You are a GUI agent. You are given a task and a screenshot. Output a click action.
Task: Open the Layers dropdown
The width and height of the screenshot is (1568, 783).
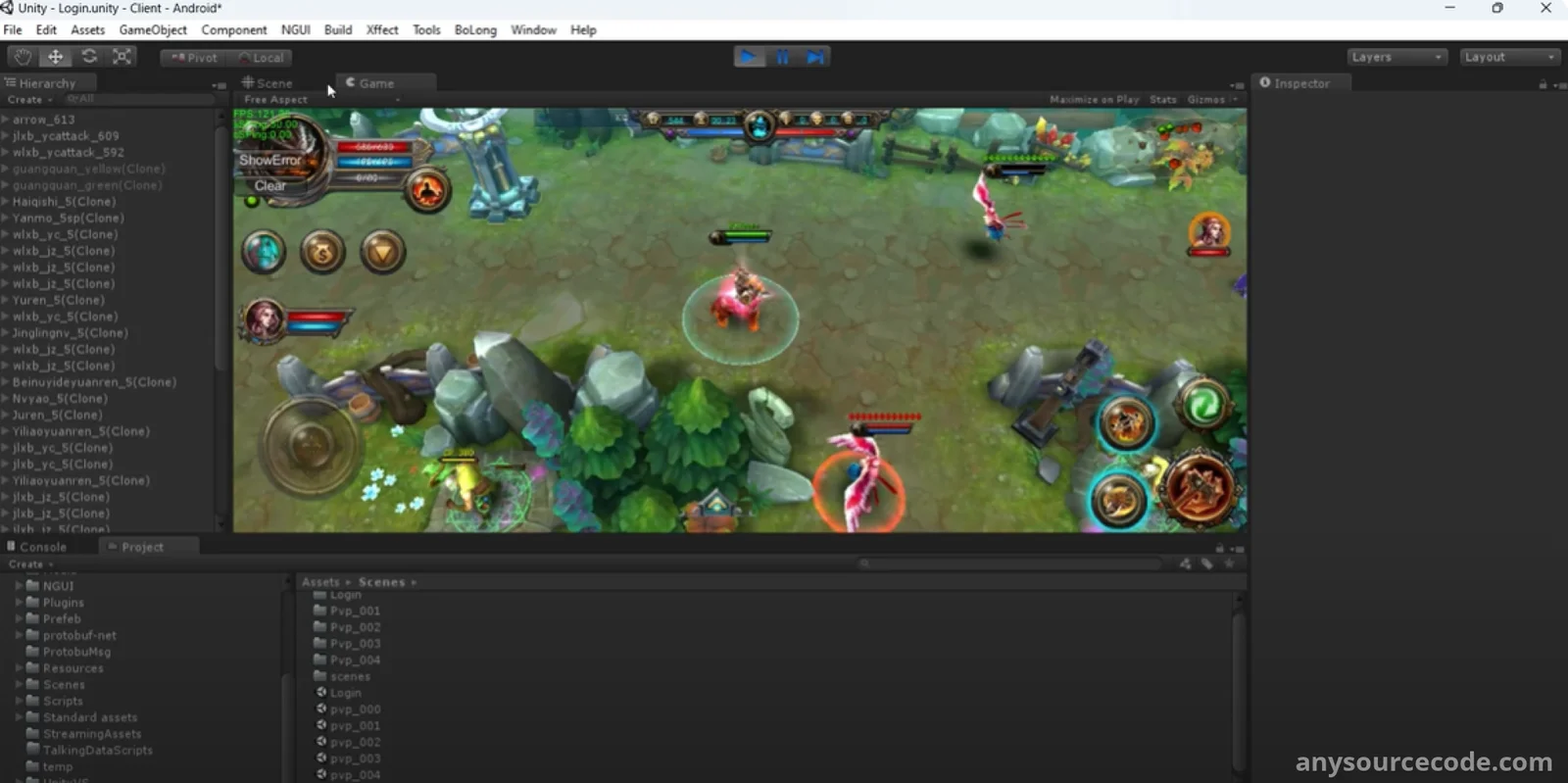1396,57
